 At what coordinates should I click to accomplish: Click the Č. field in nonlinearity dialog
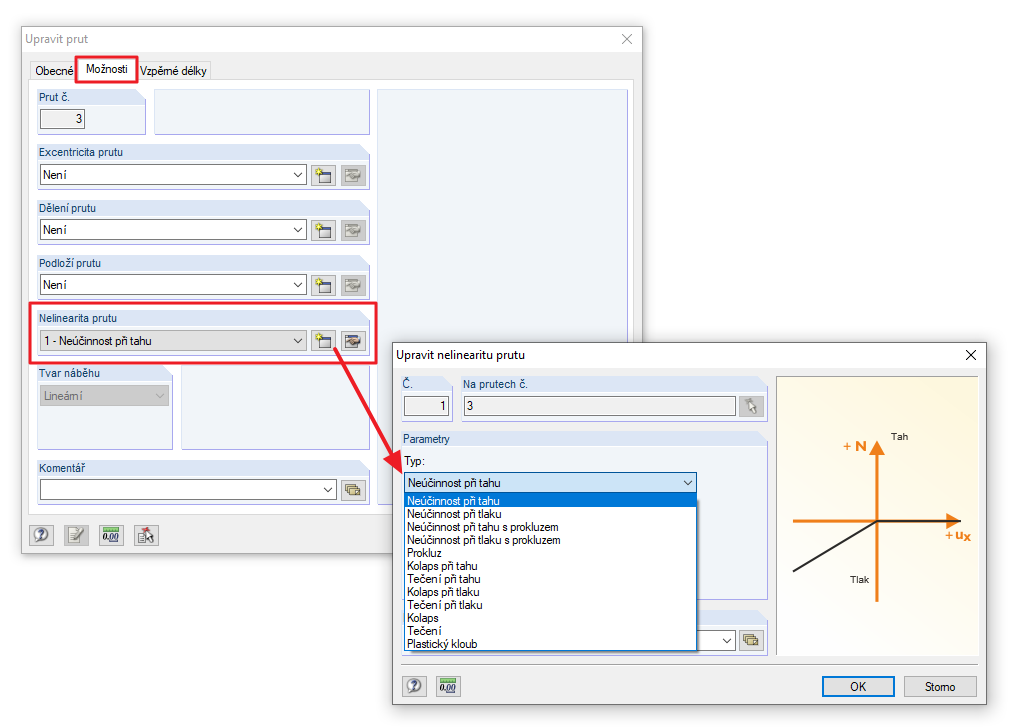click(x=426, y=406)
